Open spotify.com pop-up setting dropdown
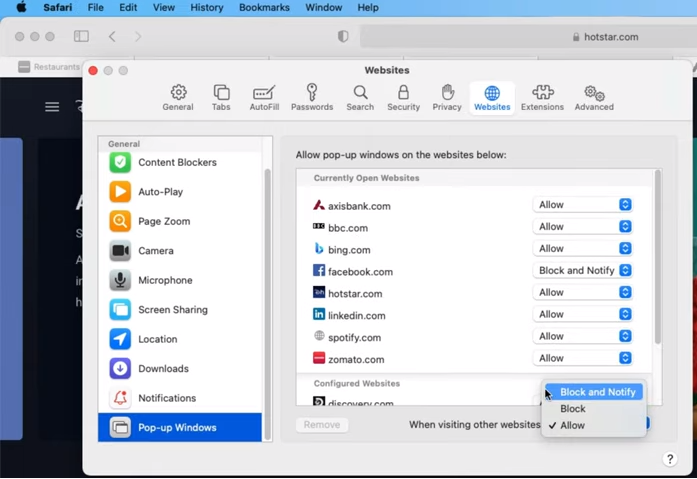This screenshot has width=697, height=479. (582, 336)
